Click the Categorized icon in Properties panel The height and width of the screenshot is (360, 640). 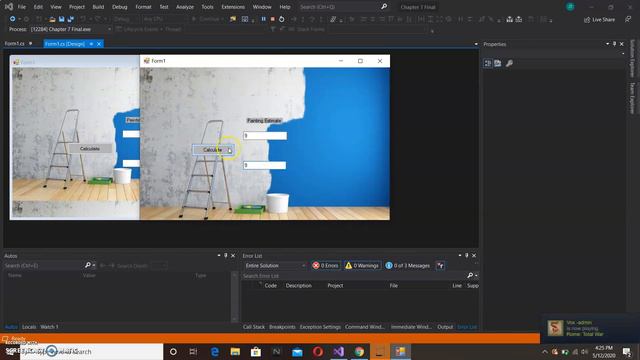pos(487,63)
